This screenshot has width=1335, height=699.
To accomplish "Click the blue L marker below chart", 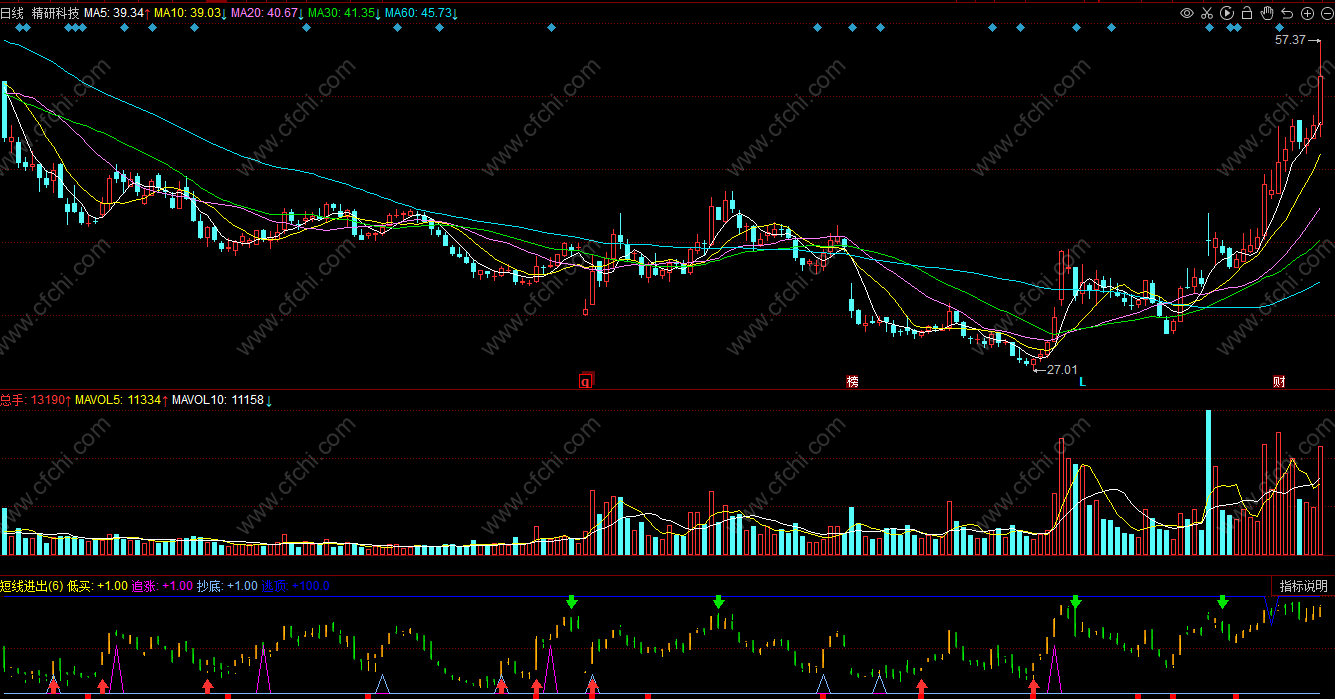I will coord(1082,382).
